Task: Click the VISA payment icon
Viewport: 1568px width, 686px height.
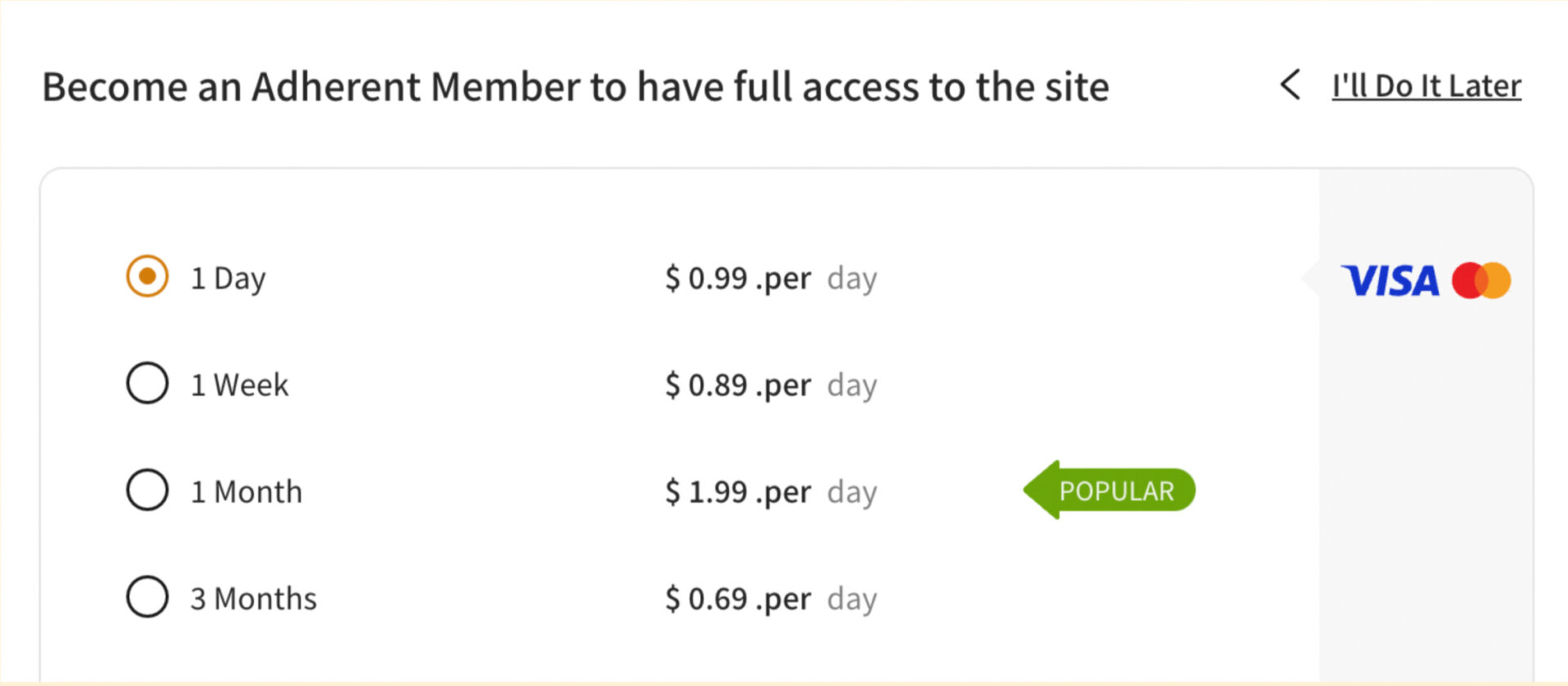Action: 1391,280
